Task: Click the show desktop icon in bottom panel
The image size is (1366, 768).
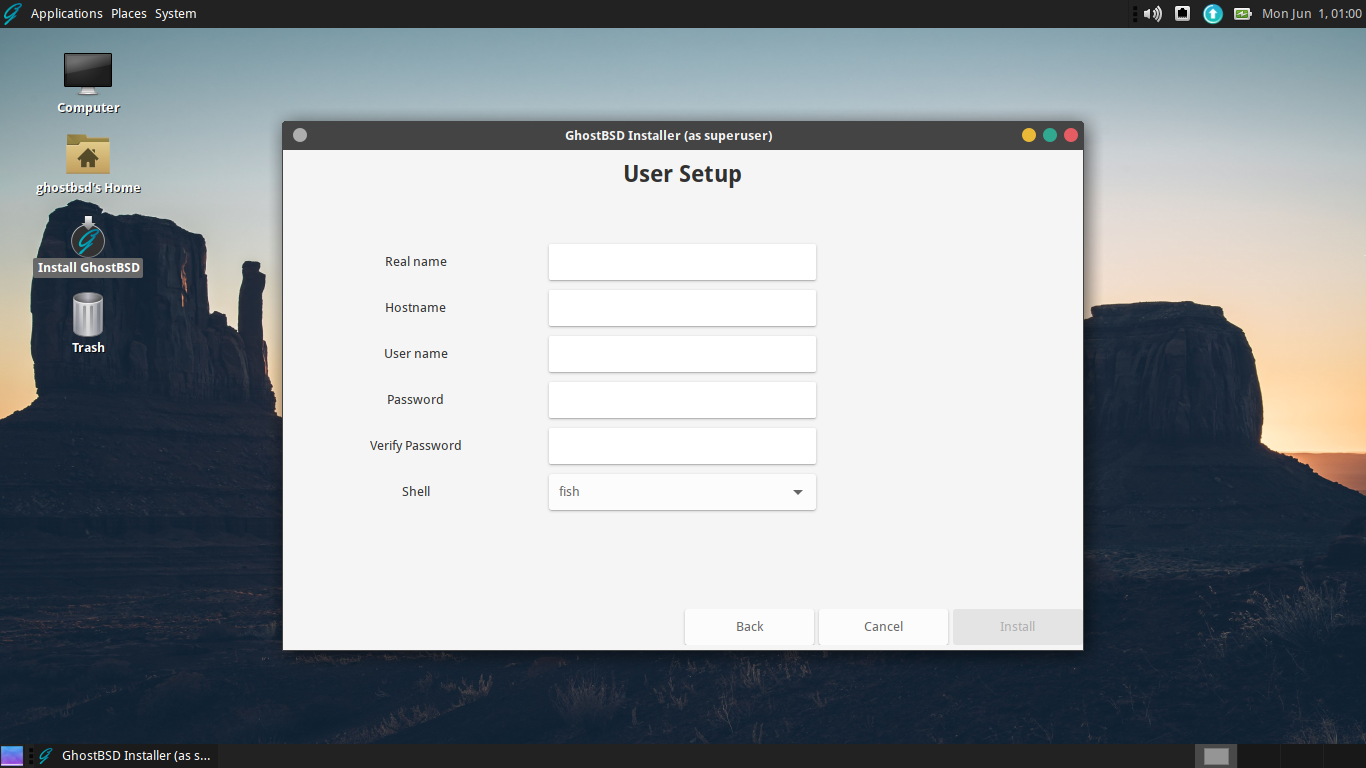Action: [12, 756]
